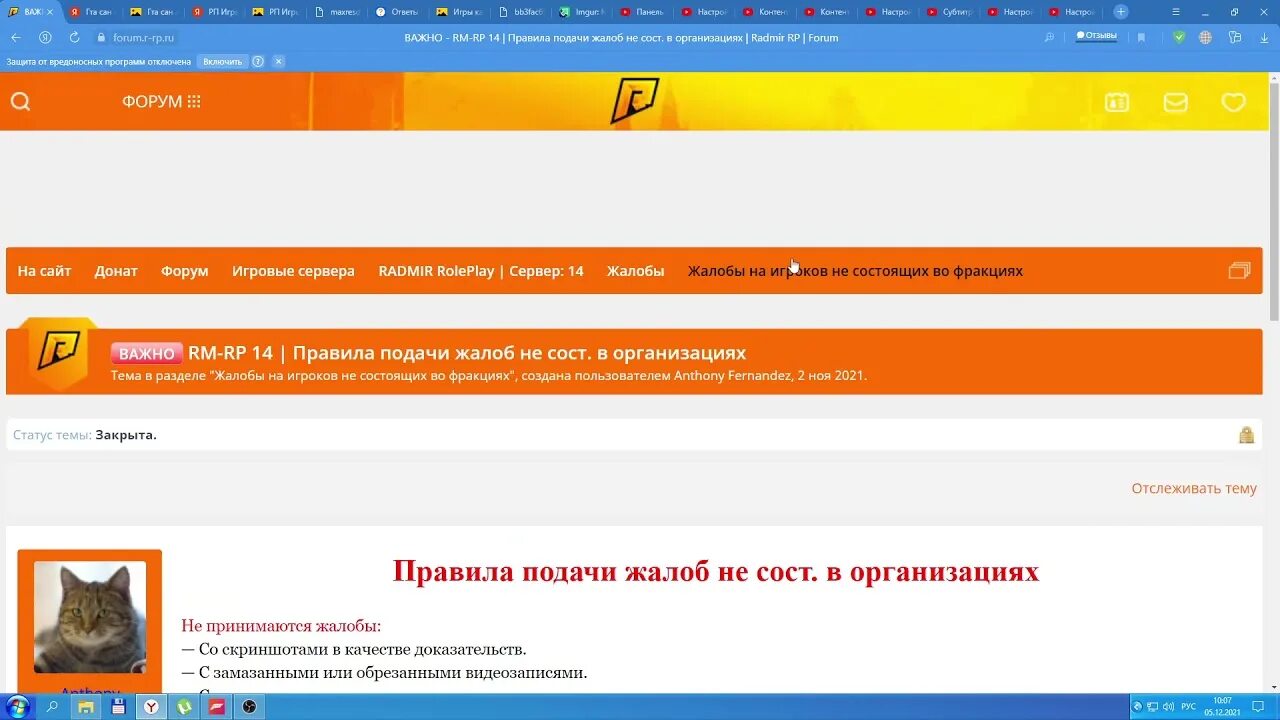This screenshot has width=1280, height=720.
Task: Click the Отслеживать тему link
Action: pos(1194,488)
